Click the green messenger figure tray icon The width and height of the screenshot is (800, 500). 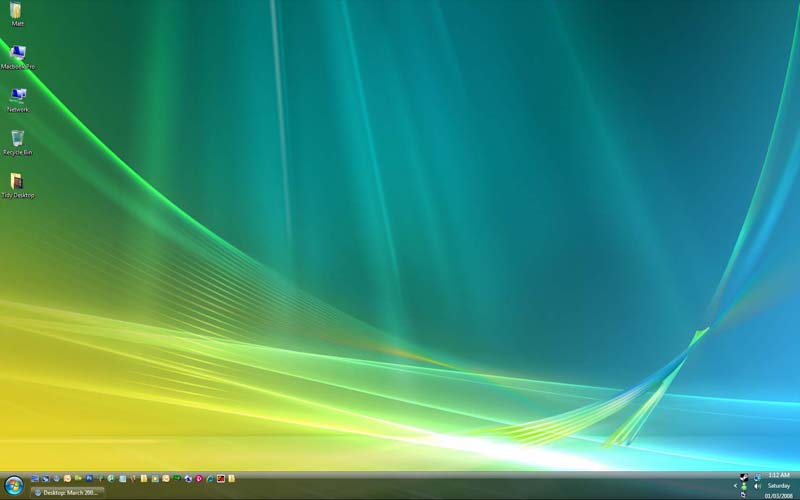pyautogui.click(x=744, y=486)
